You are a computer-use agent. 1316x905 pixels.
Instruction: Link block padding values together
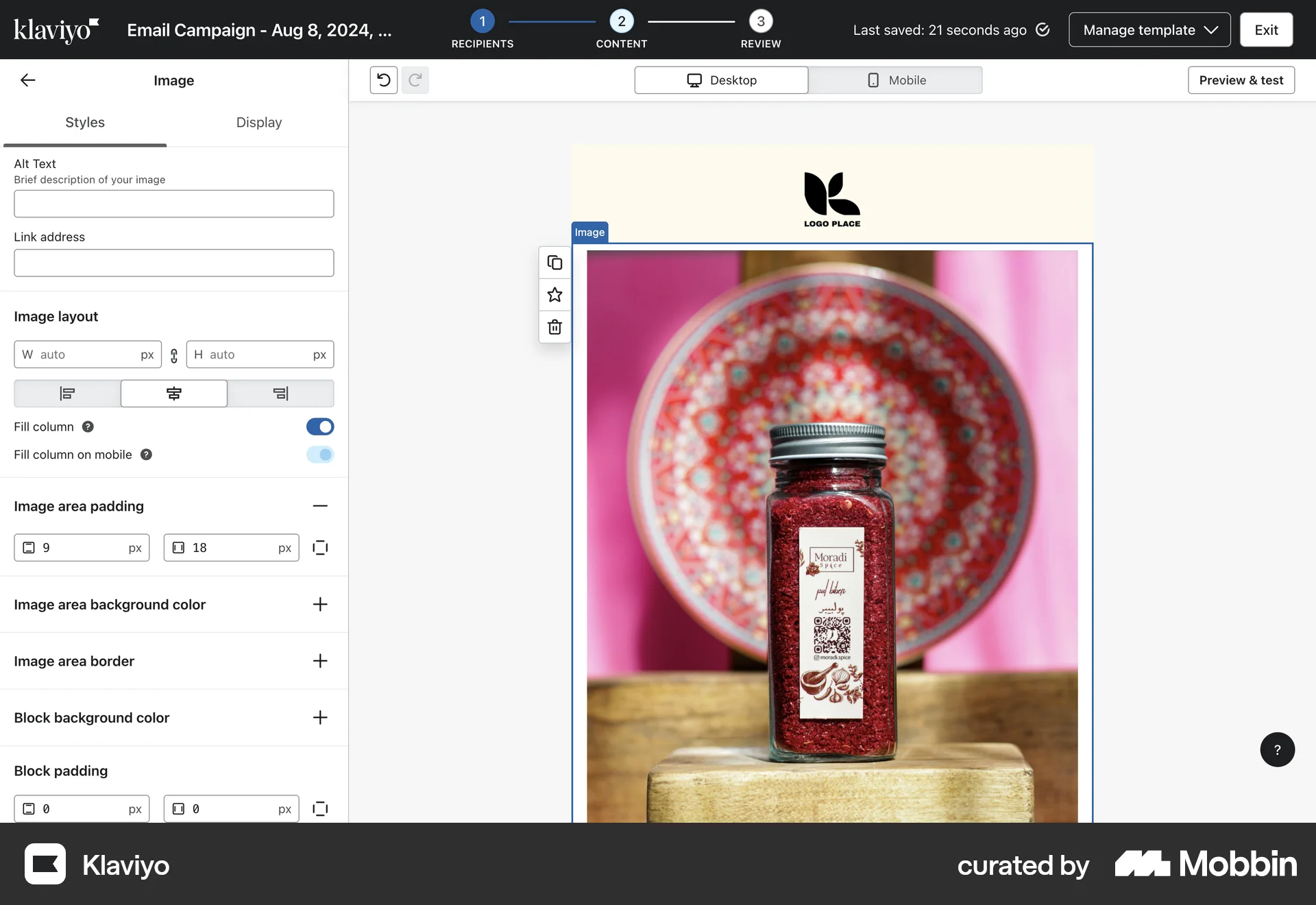(x=320, y=809)
